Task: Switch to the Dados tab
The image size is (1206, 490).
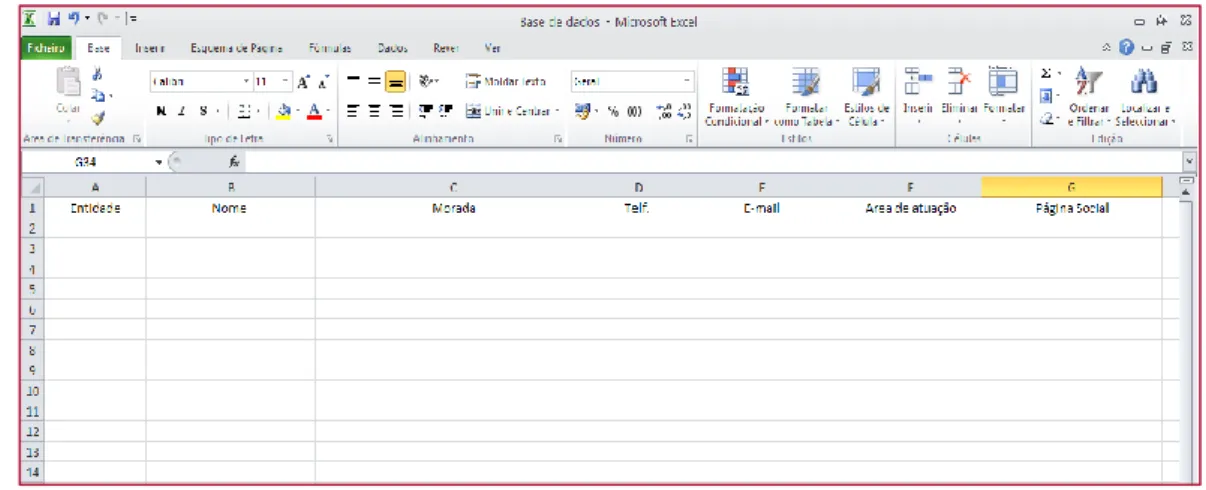Action: (x=392, y=48)
